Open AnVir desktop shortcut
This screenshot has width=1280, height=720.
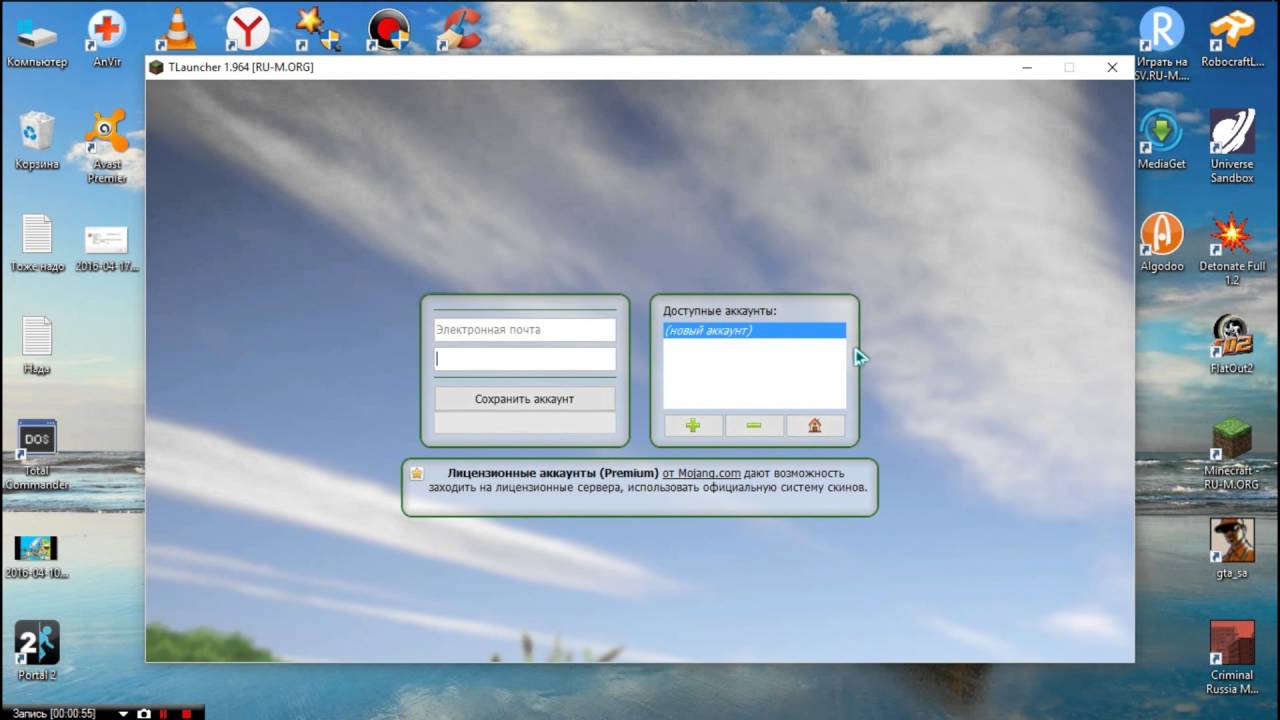(107, 40)
